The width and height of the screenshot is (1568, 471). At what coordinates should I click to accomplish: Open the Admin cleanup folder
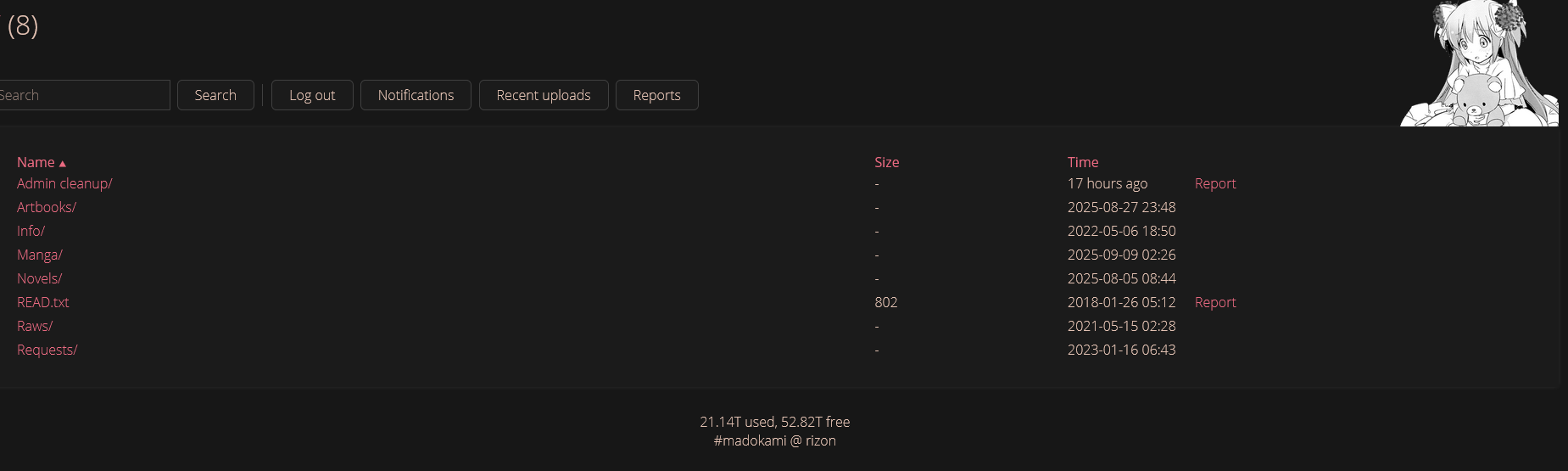[x=64, y=183]
